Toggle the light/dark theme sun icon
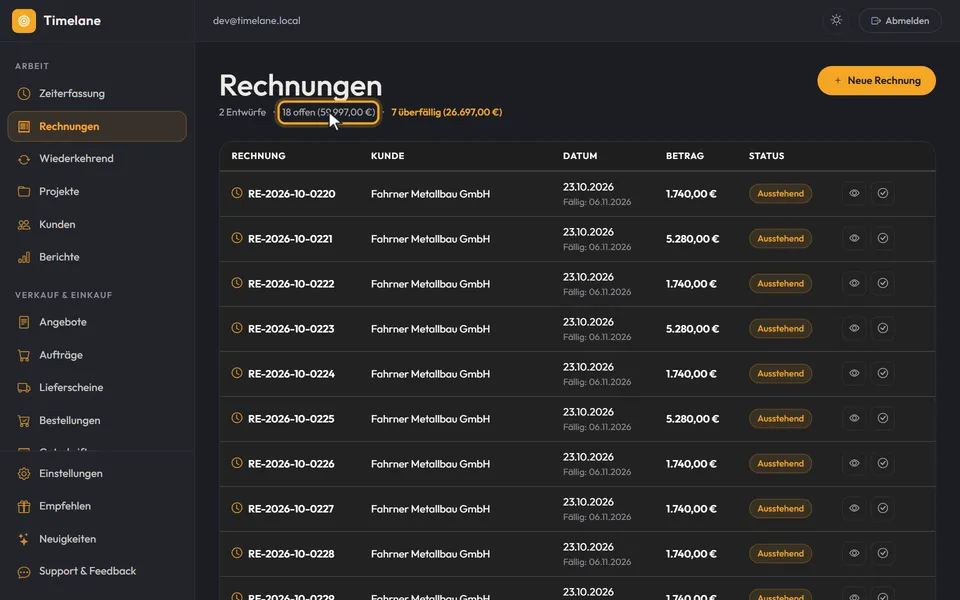960x600 pixels. (x=836, y=20)
